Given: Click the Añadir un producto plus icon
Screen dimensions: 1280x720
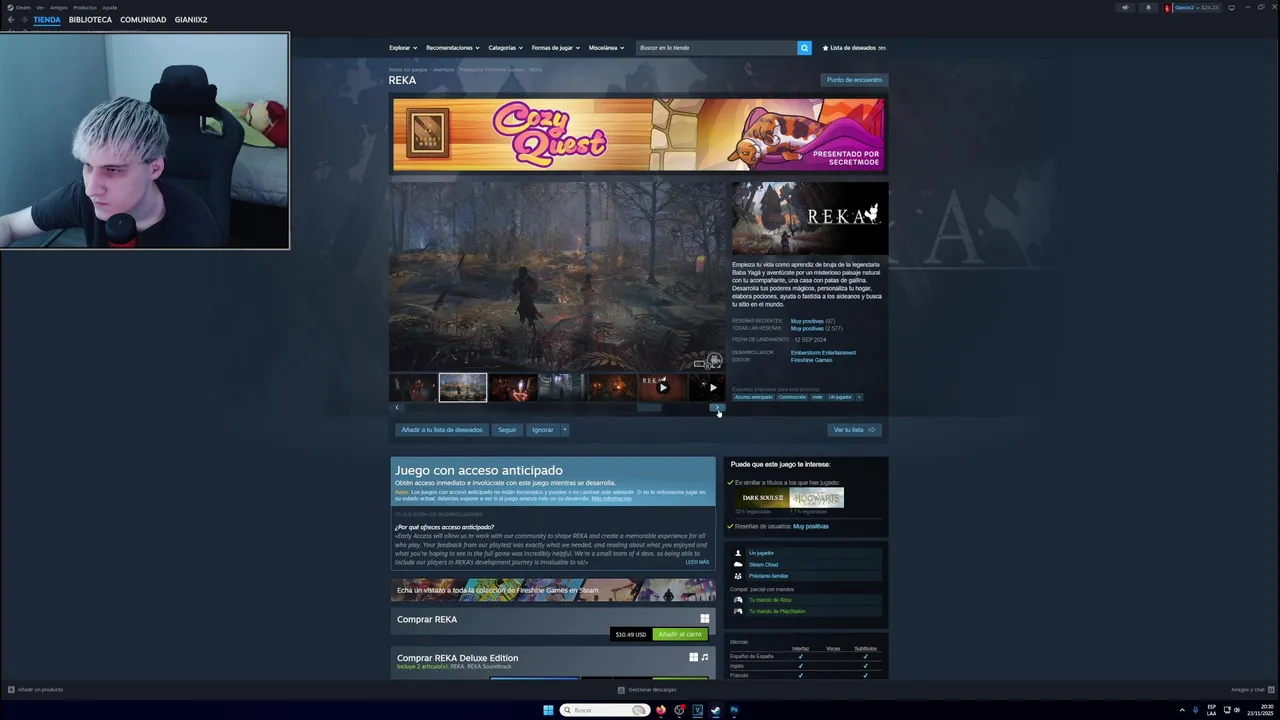Looking at the screenshot, I should 11,689.
